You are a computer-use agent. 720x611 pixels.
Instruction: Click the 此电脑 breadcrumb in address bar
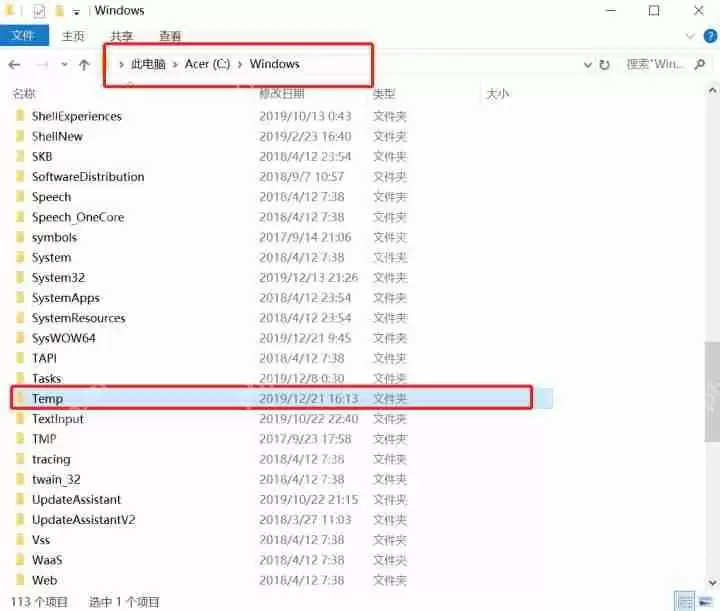tap(149, 64)
